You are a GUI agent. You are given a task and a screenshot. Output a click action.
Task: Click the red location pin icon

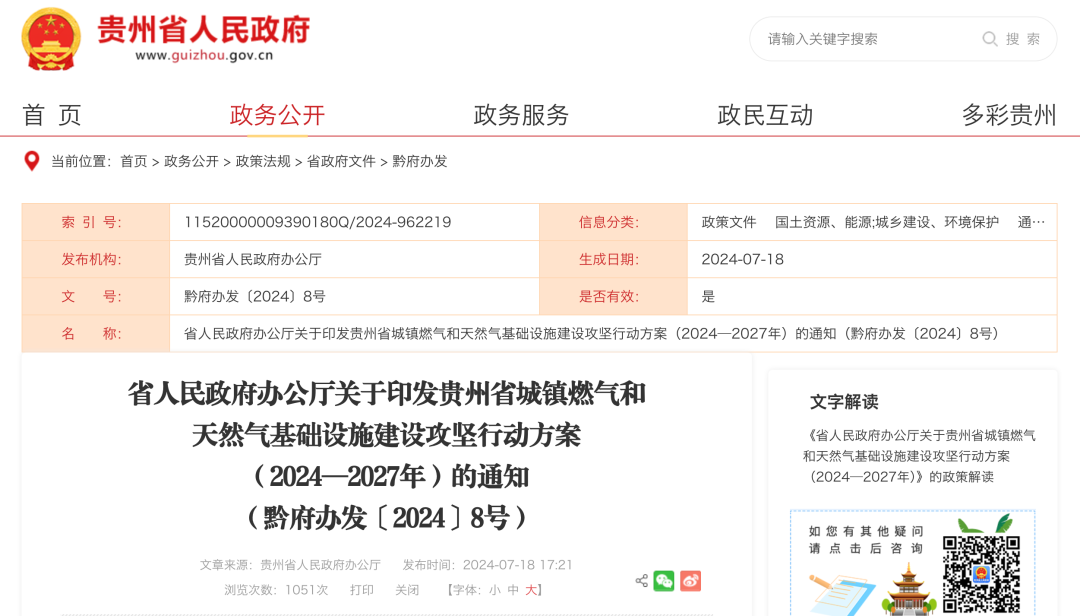(x=31, y=160)
